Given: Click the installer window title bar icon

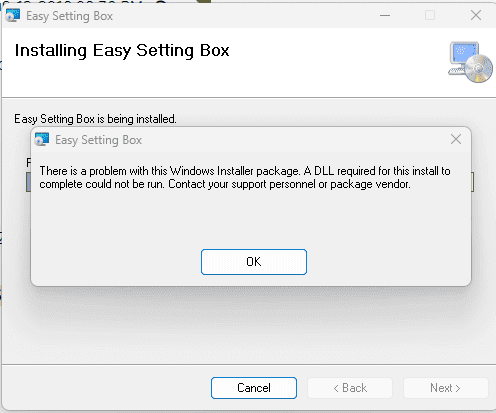Looking at the screenshot, I should [x=13, y=16].
